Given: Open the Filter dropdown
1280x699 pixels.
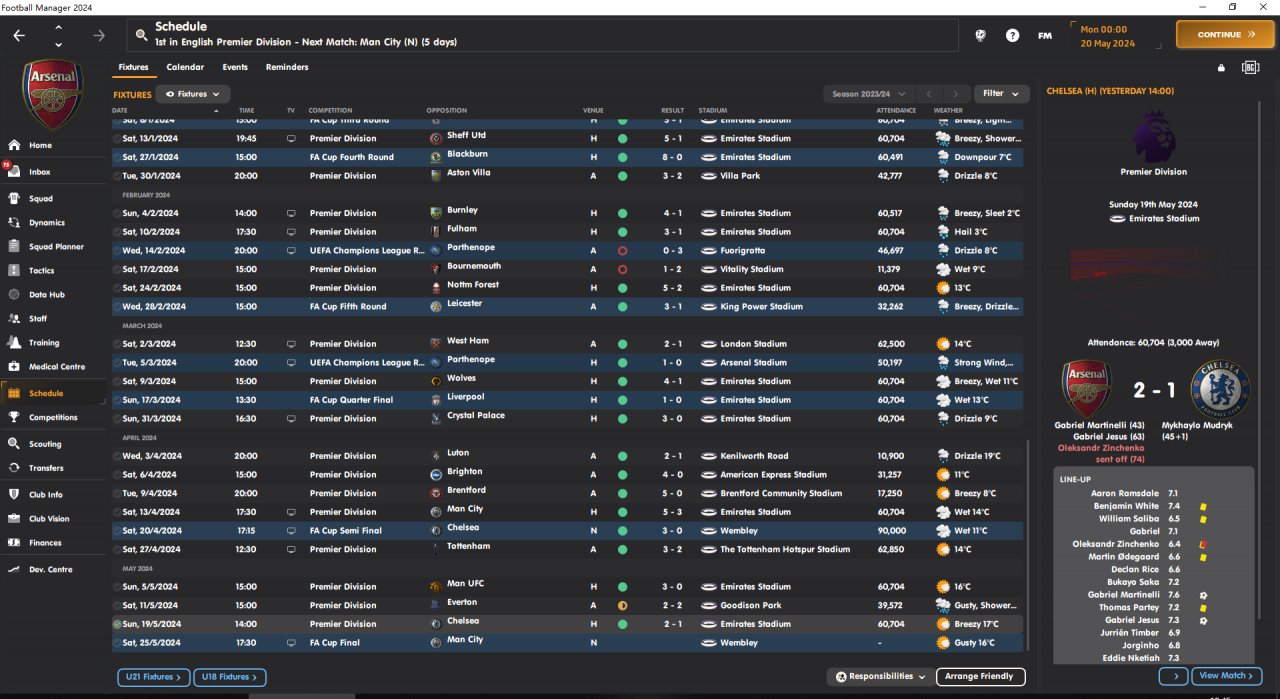Looking at the screenshot, I should pos(1001,94).
